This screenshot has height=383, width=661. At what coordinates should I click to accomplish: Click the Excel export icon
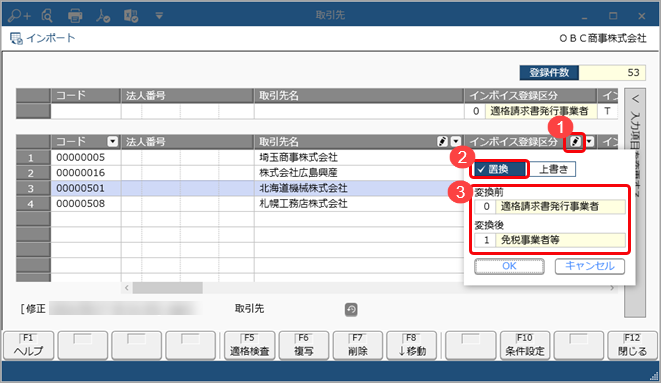coord(131,16)
